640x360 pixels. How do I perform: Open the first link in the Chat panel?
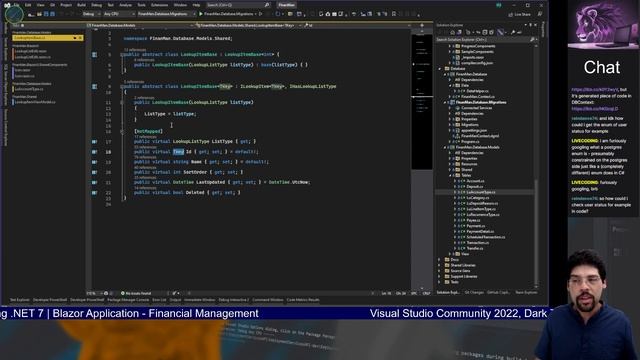pos(595,89)
